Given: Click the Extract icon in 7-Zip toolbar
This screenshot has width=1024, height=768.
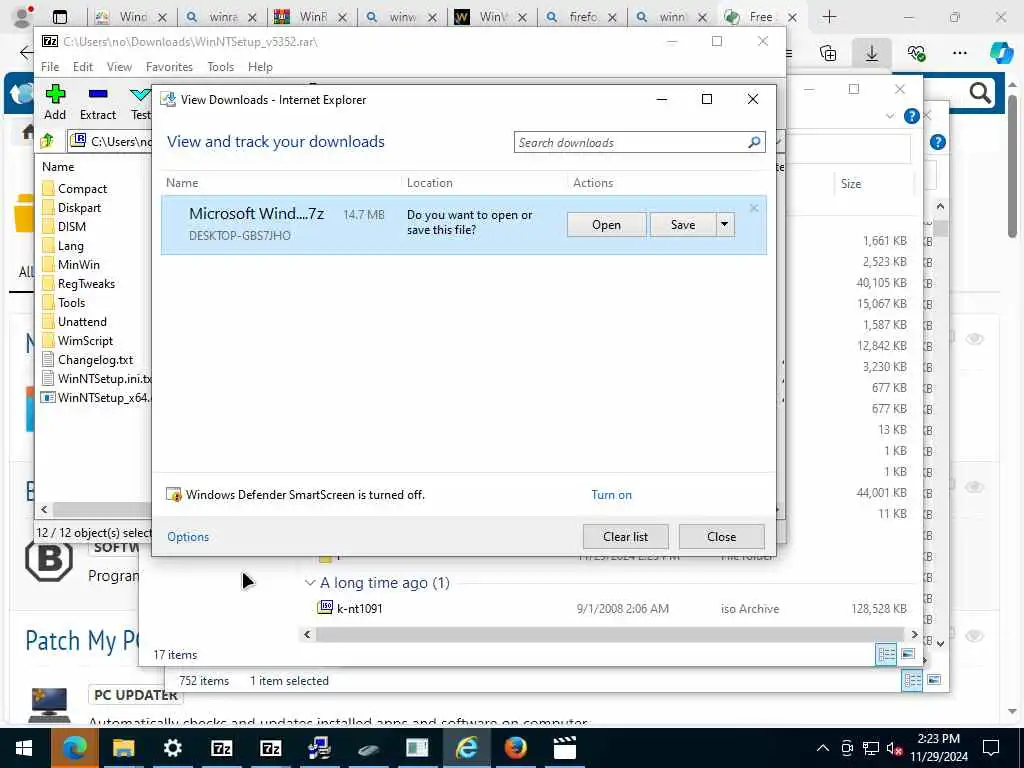Looking at the screenshot, I should pos(98,103).
